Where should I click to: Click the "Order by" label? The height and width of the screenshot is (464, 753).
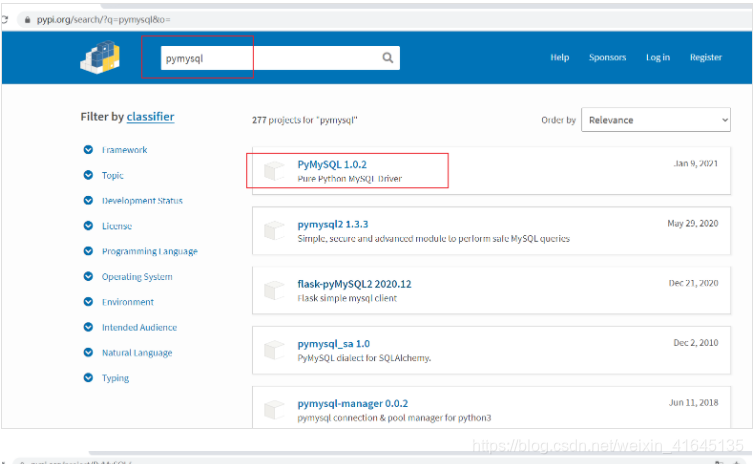point(558,120)
